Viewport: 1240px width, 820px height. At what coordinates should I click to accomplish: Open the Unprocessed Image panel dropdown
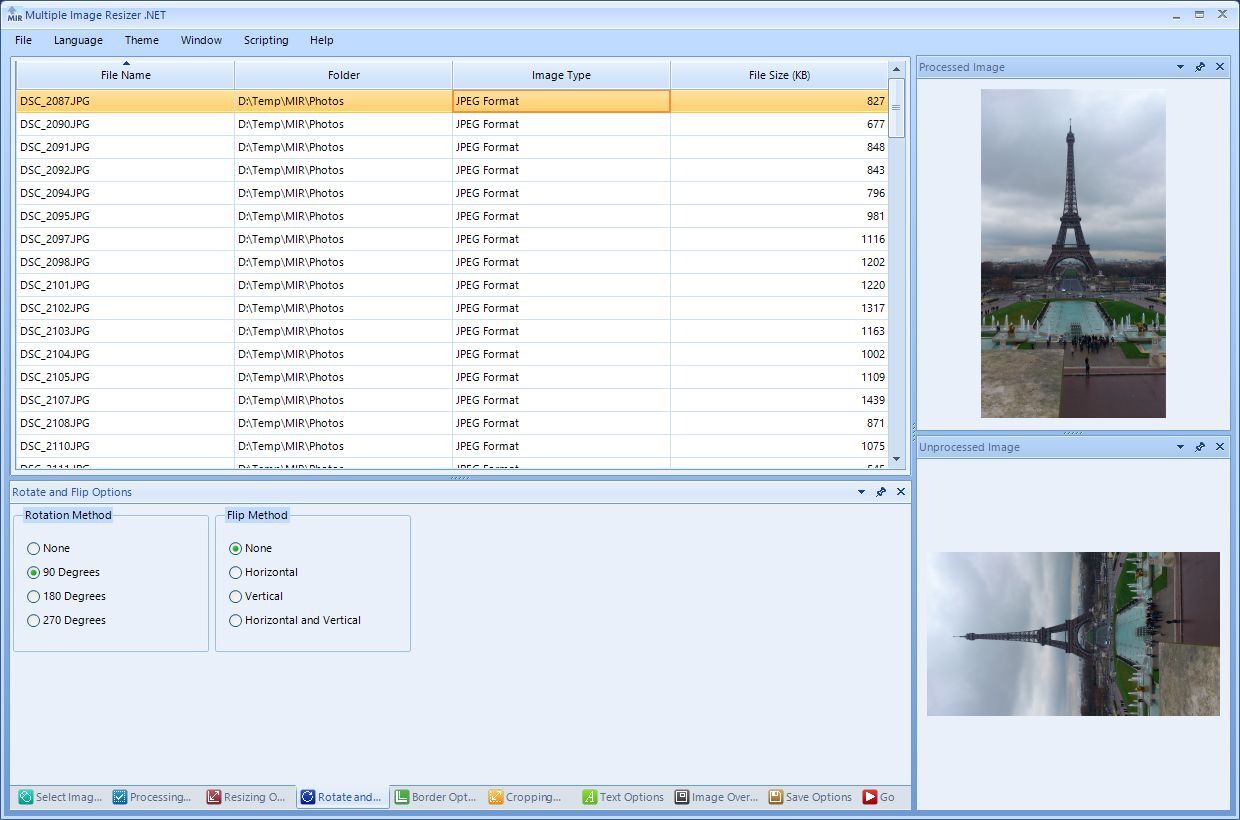(1180, 447)
